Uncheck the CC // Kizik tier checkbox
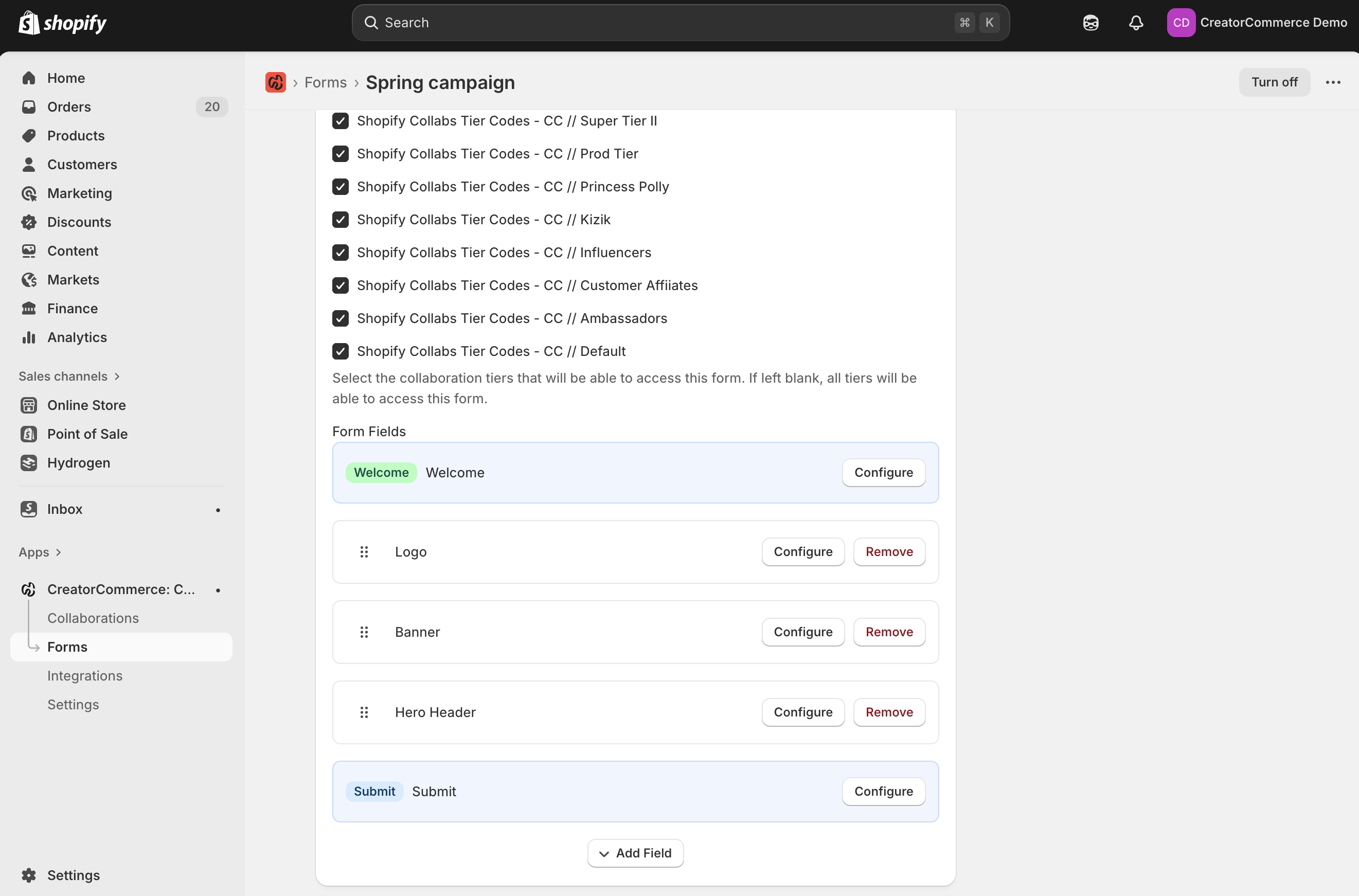The image size is (1359, 896). click(341, 220)
